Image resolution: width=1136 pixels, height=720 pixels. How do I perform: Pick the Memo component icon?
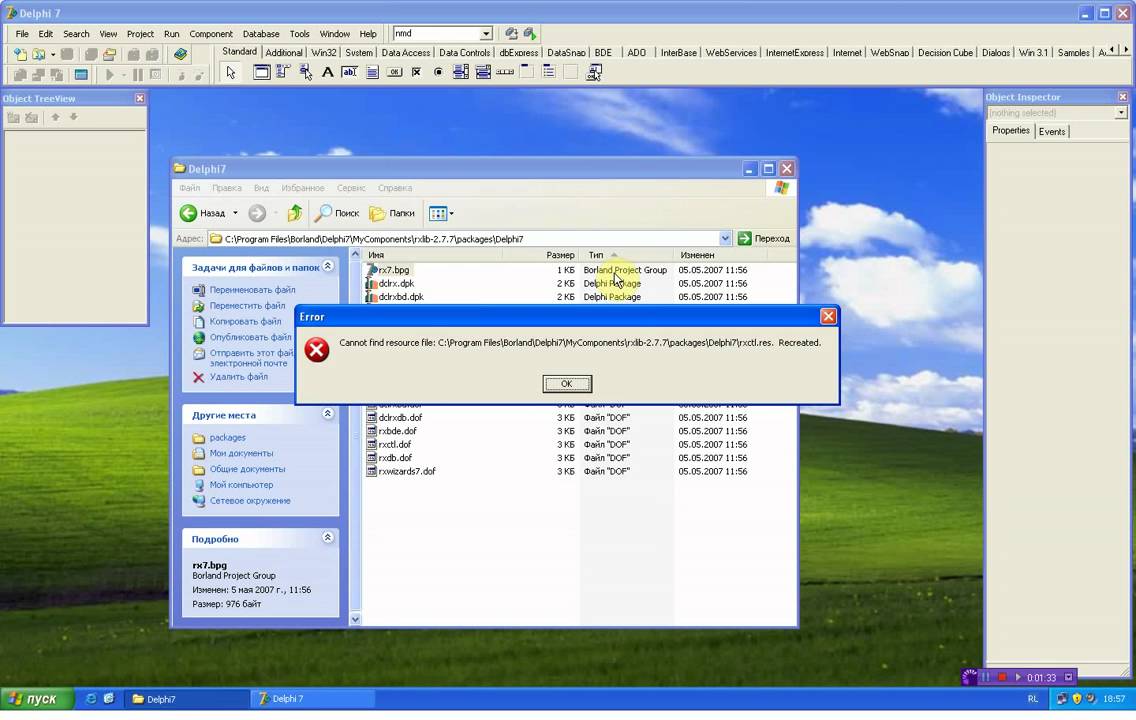[x=372, y=72]
